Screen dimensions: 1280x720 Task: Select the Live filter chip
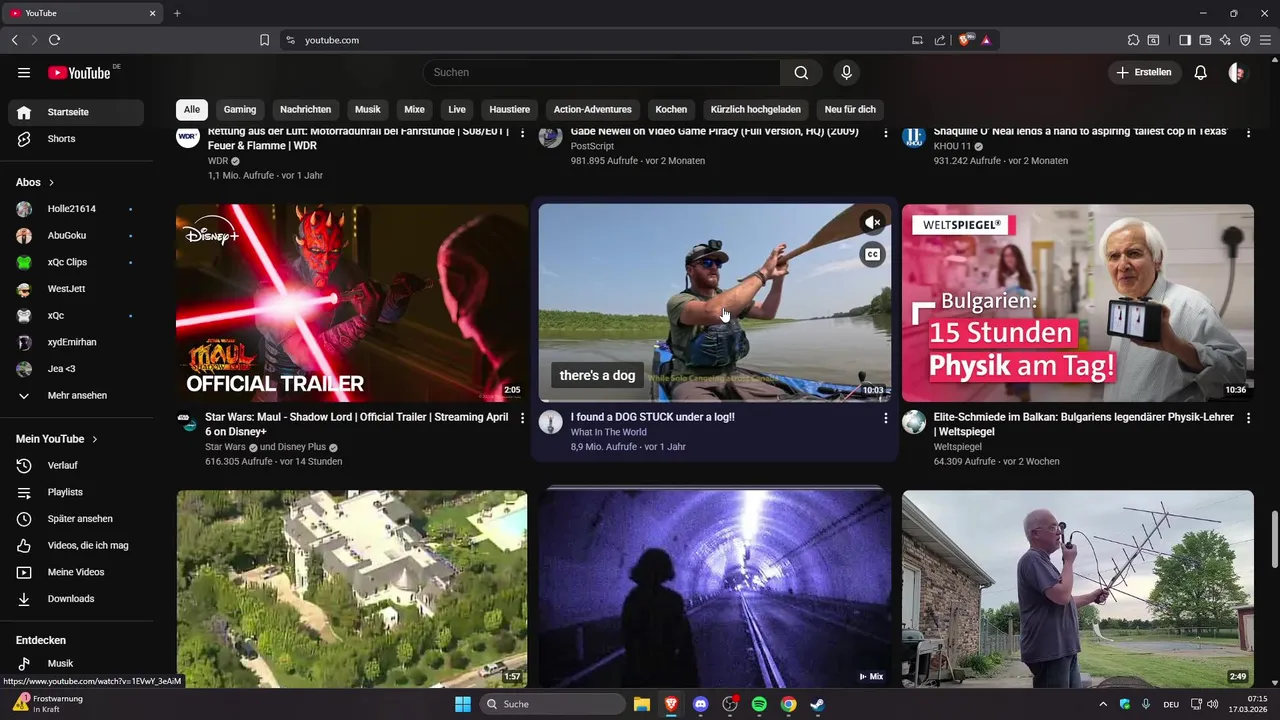pos(457,109)
